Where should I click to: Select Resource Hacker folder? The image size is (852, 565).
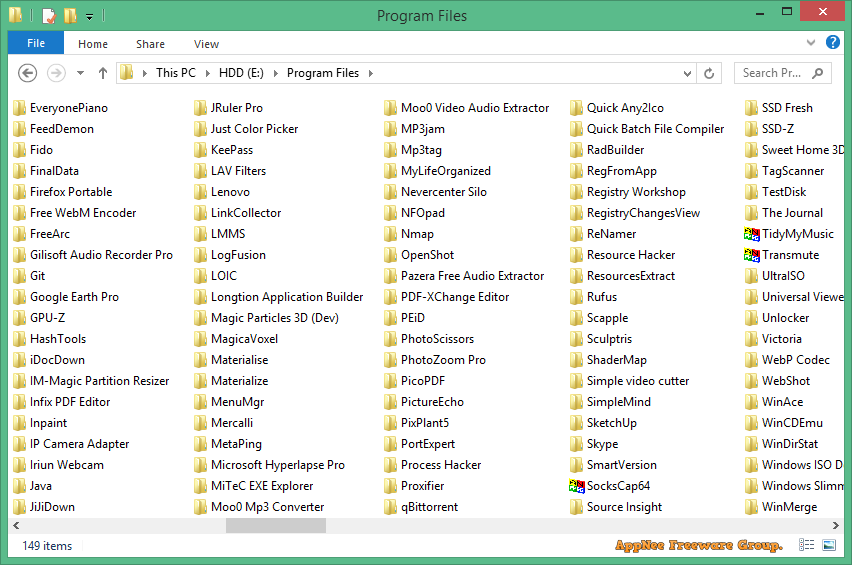point(623,255)
